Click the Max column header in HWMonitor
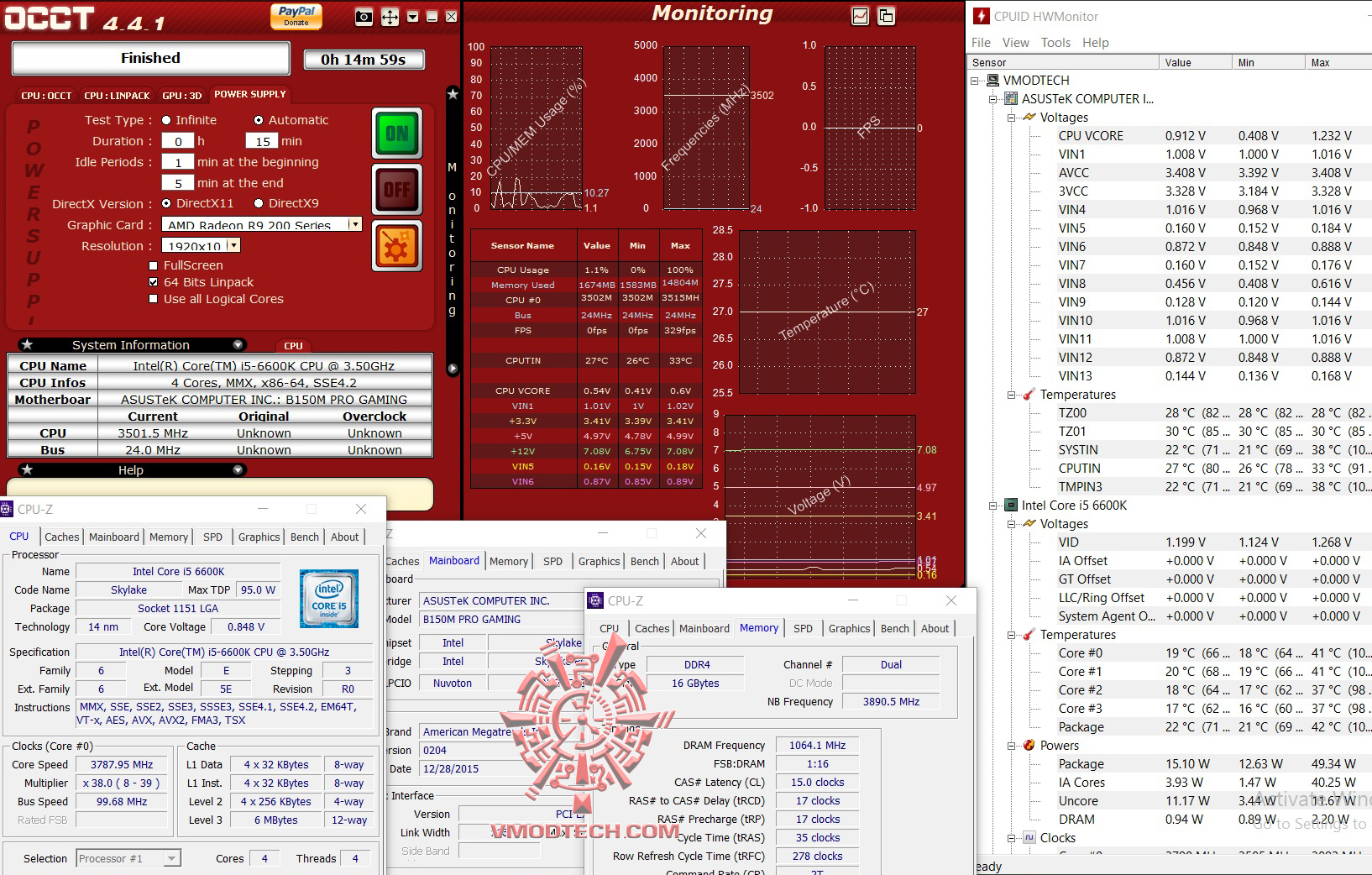This screenshot has width=1372, height=875. click(1338, 63)
